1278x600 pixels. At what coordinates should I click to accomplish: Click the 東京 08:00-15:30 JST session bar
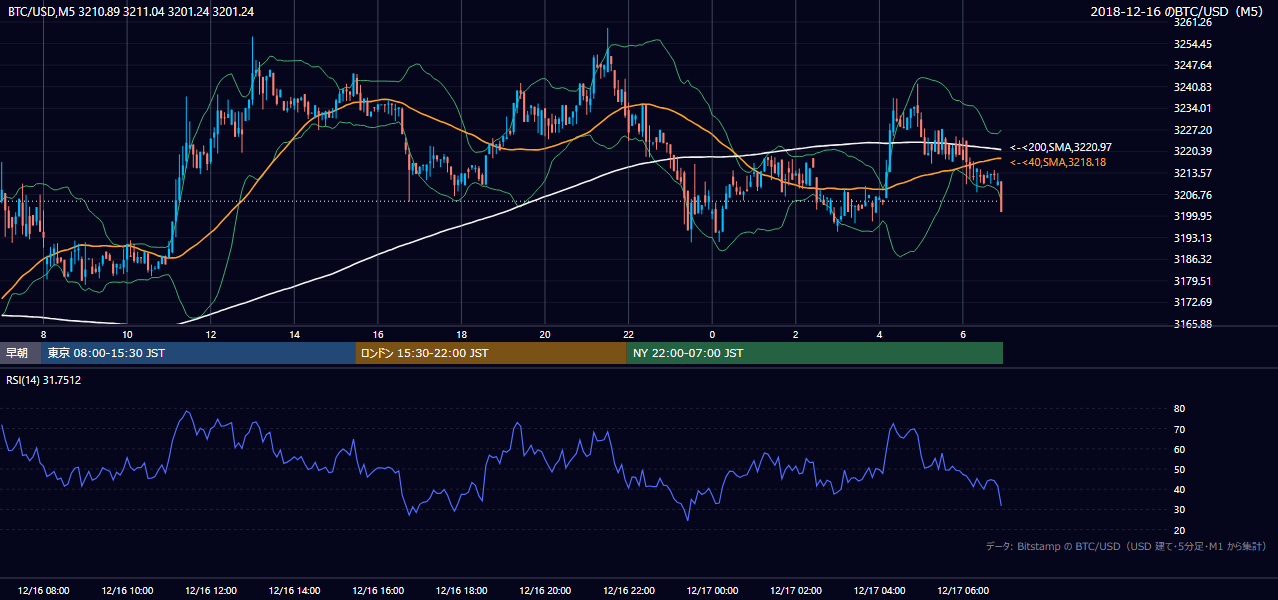pyautogui.click(x=199, y=353)
